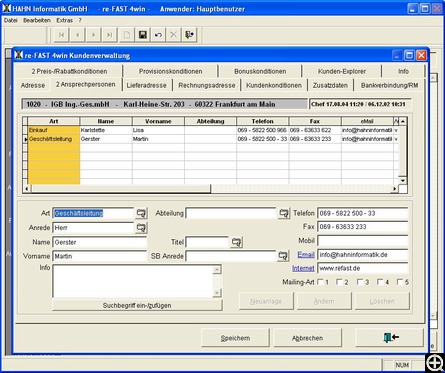
Task: Click the undo arrow toolbar icon
Action: 158,35
